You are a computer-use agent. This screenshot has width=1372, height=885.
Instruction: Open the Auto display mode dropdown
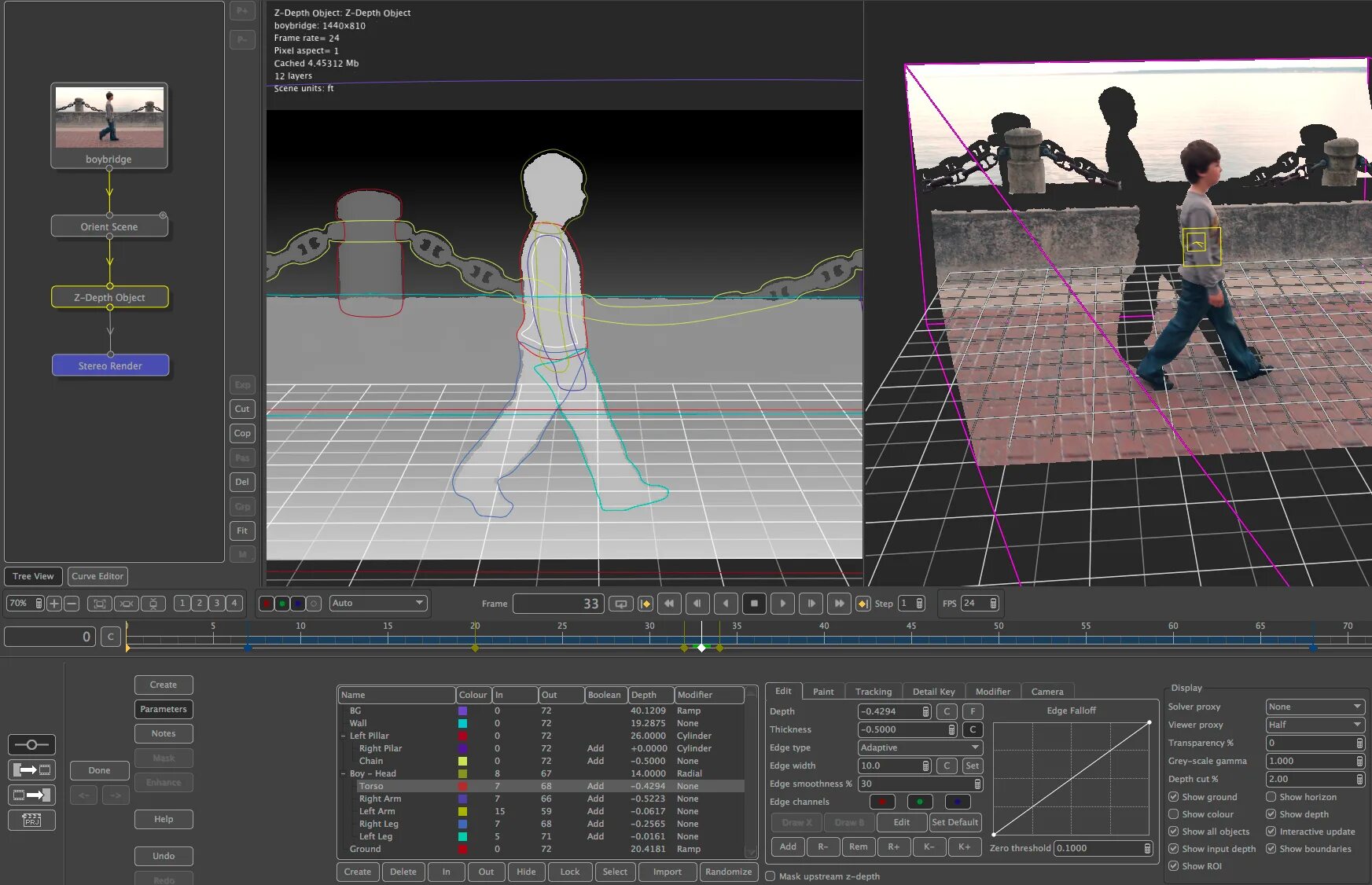[377, 603]
